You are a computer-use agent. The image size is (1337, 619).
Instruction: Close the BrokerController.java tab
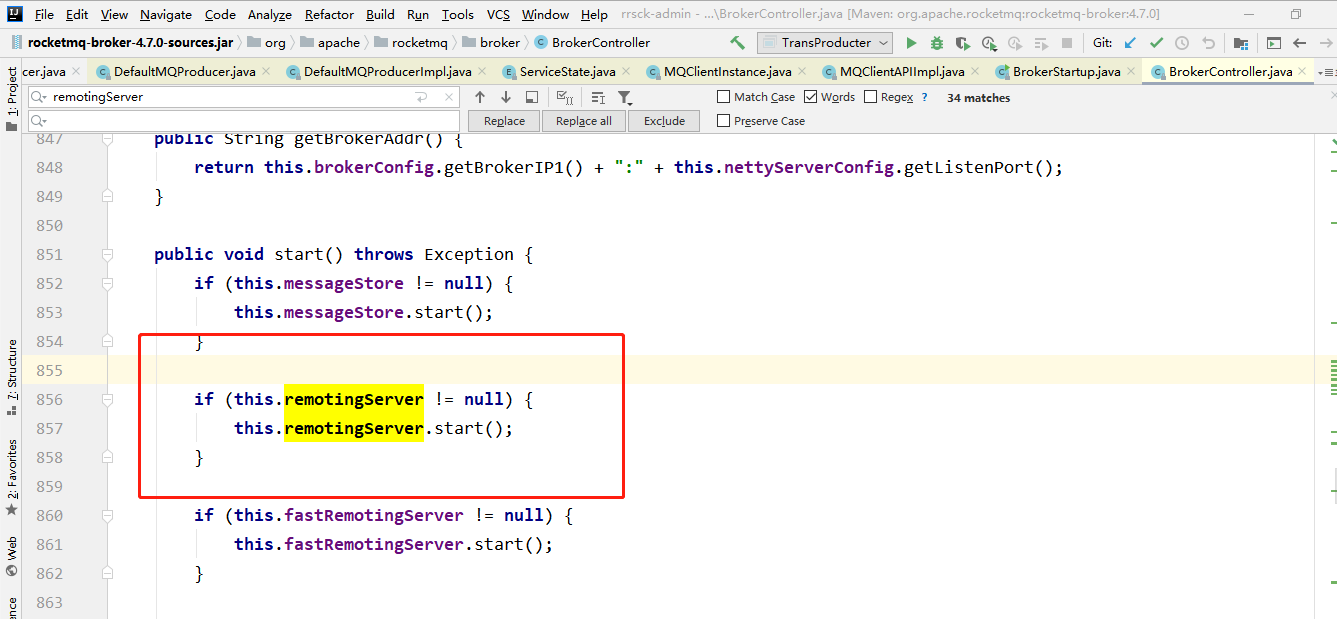click(x=1302, y=72)
